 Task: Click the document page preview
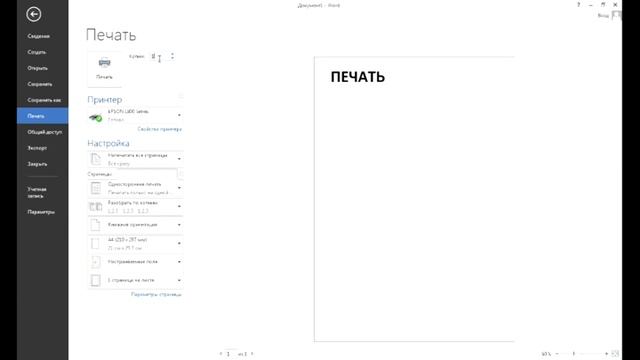[x=414, y=199]
